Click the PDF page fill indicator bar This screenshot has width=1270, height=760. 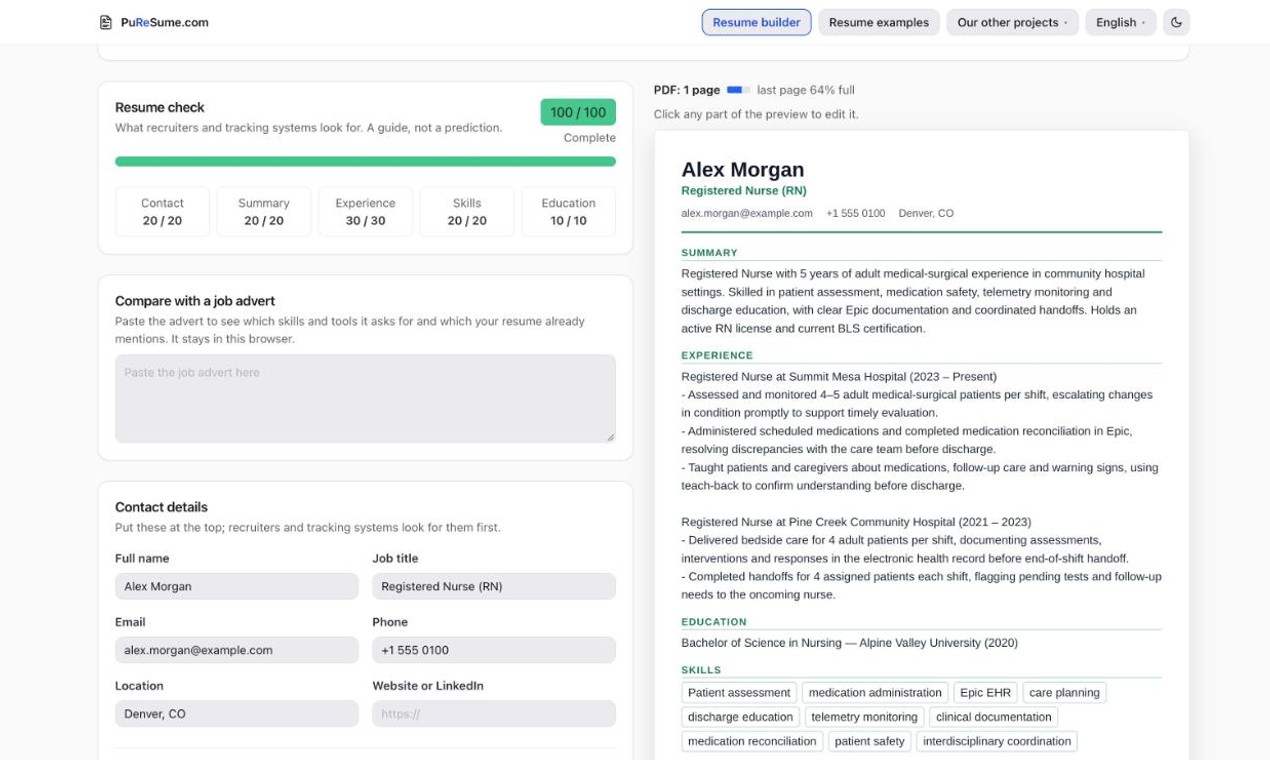(x=738, y=90)
